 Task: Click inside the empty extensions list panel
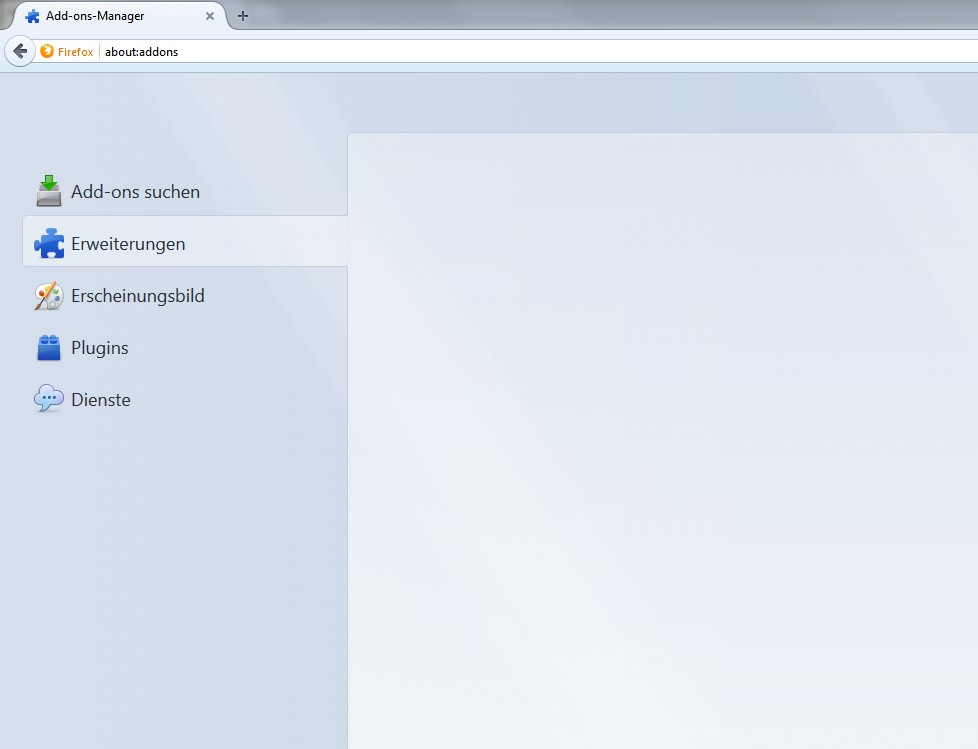point(660,440)
